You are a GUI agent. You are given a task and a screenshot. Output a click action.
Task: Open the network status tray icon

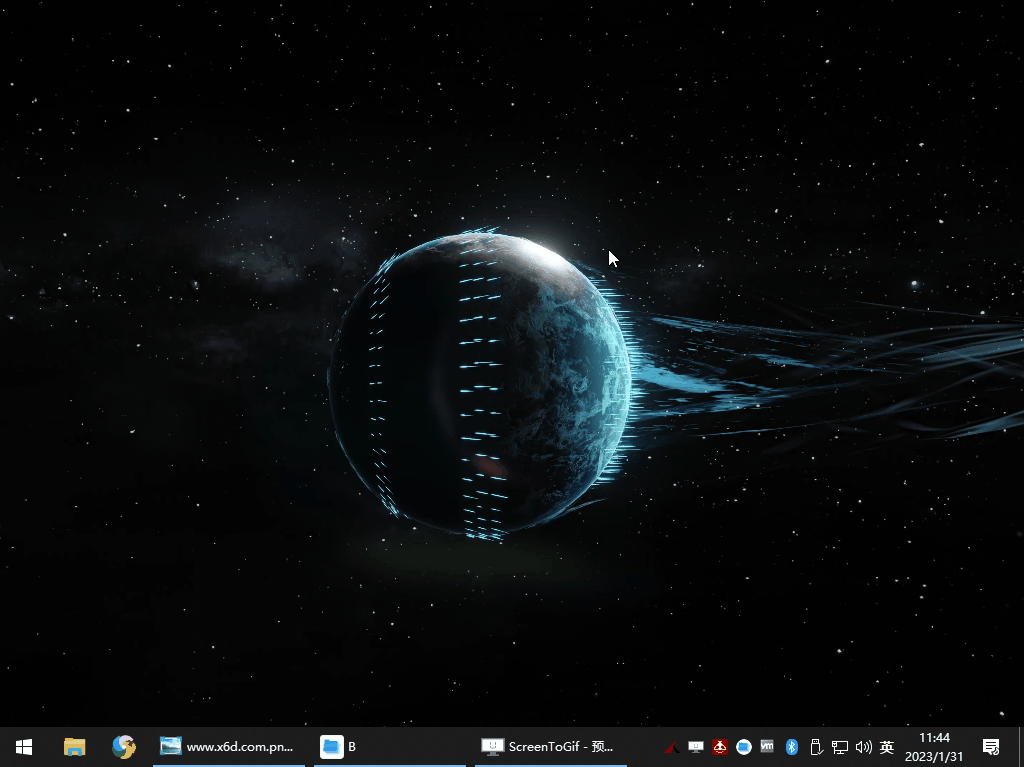click(840, 747)
